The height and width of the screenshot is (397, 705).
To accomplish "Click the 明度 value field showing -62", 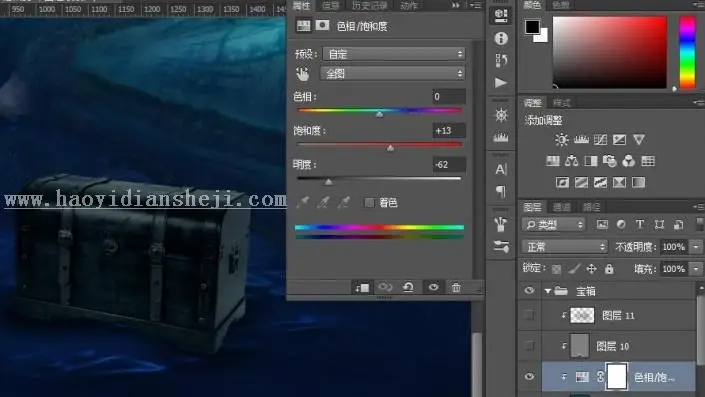I will coord(449,165).
